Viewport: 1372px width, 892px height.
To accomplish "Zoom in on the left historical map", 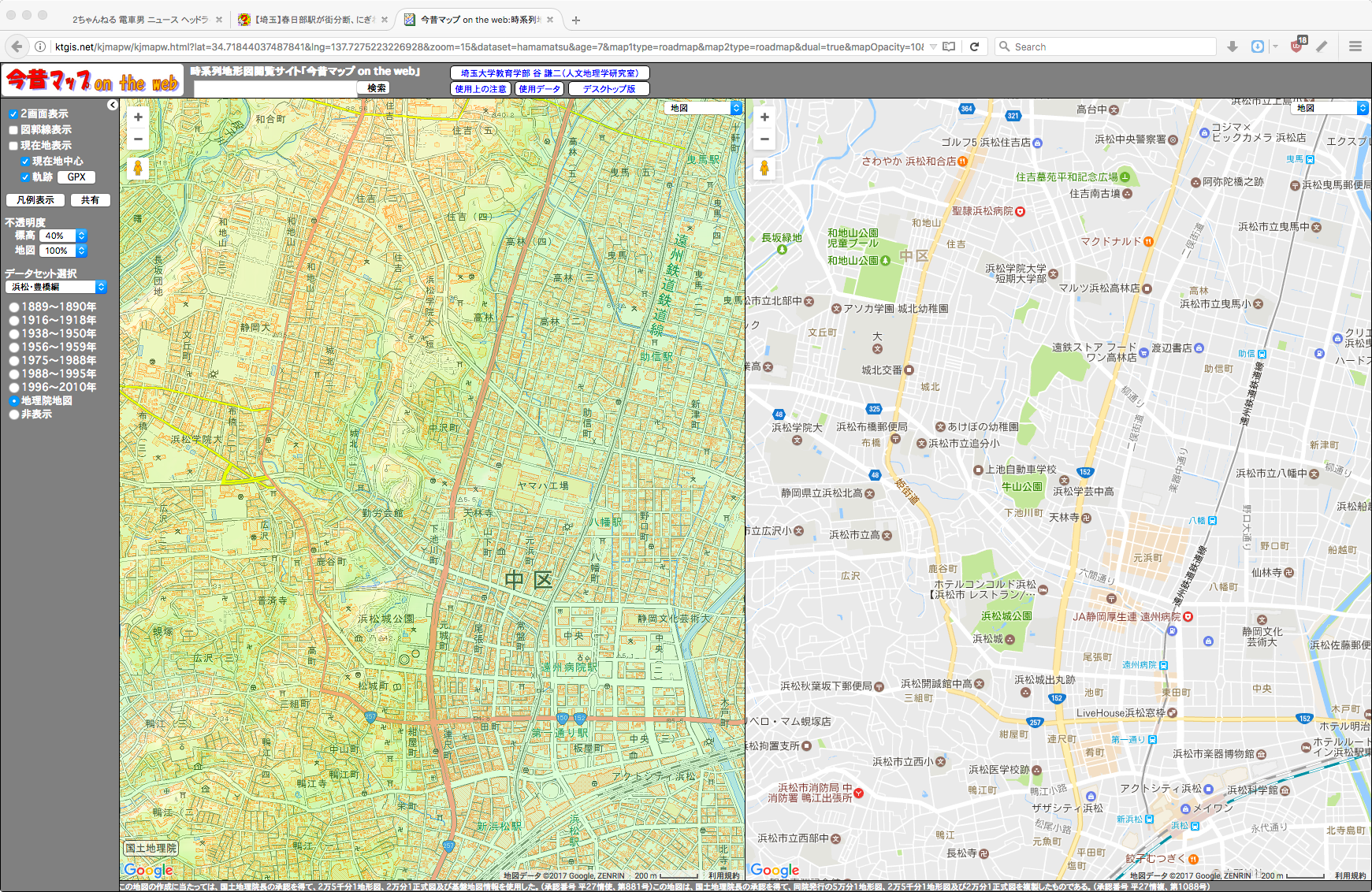I will click(x=138, y=117).
